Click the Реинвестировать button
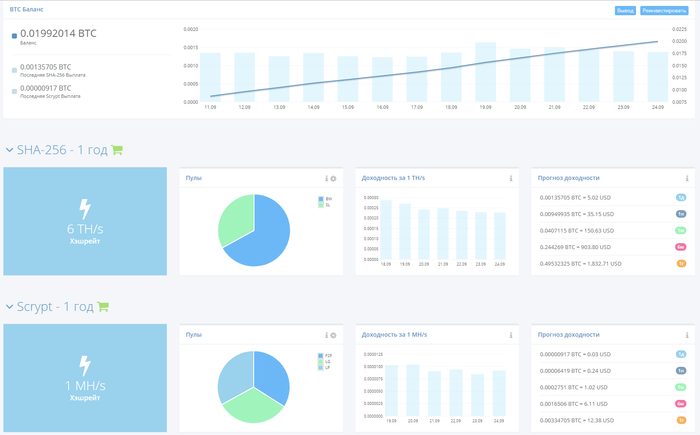The height and width of the screenshot is (435, 700). 664,11
